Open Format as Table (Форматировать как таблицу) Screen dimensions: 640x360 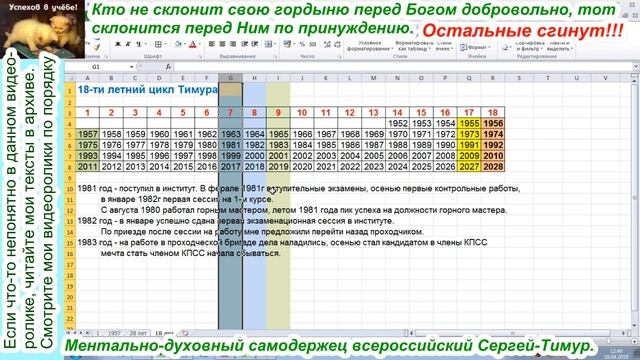(x=414, y=46)
